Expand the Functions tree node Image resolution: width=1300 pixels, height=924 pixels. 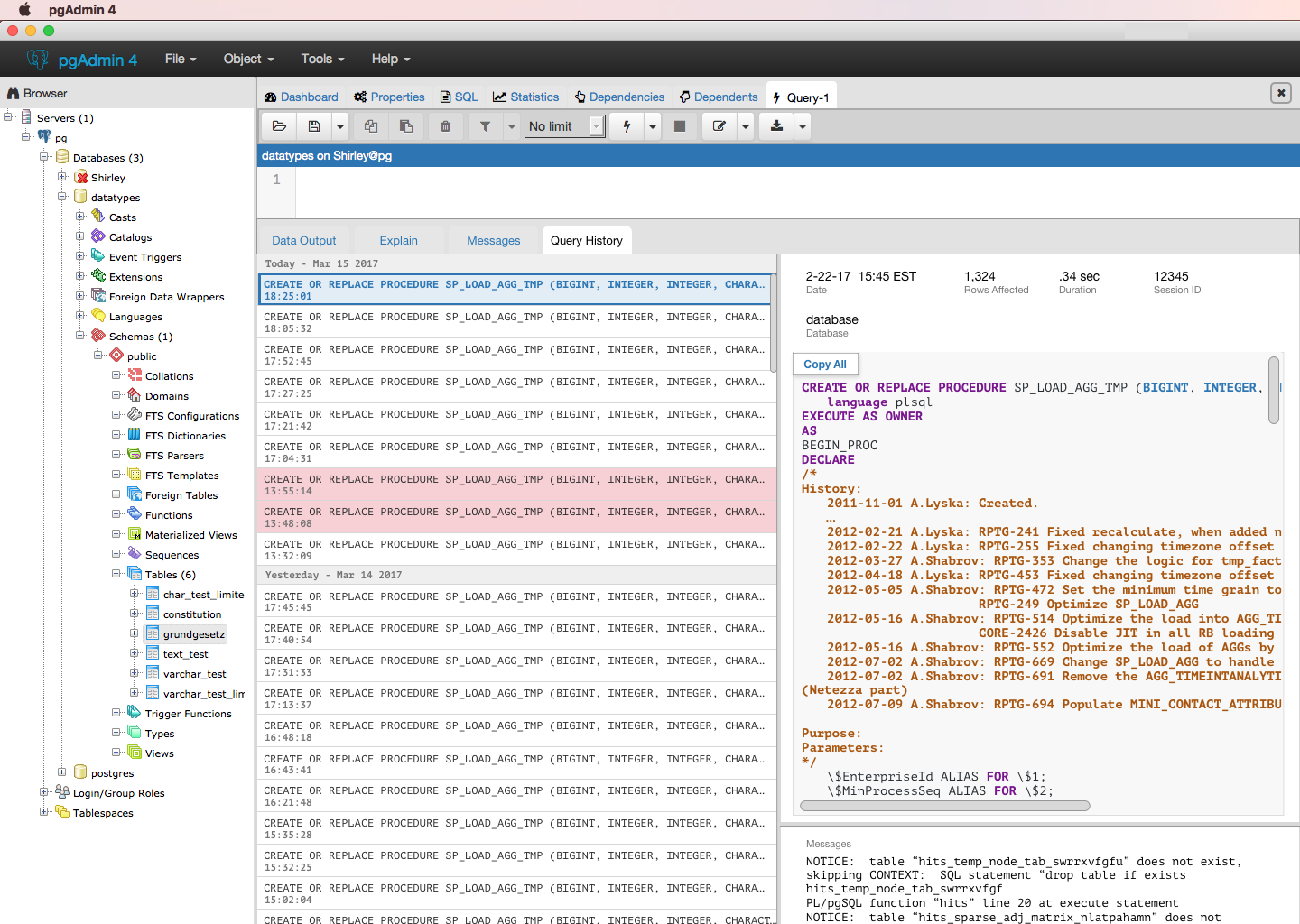116,514
